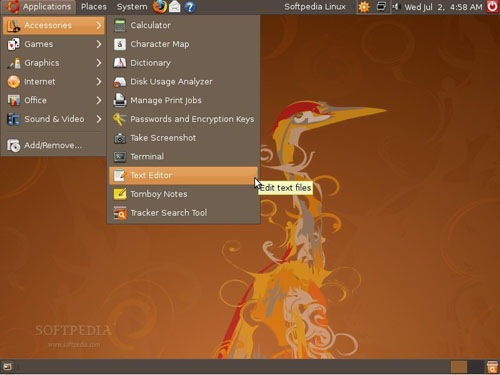Click the keys icon for Passwords and Encryption
500x375 pixels.
coord(120,119)
